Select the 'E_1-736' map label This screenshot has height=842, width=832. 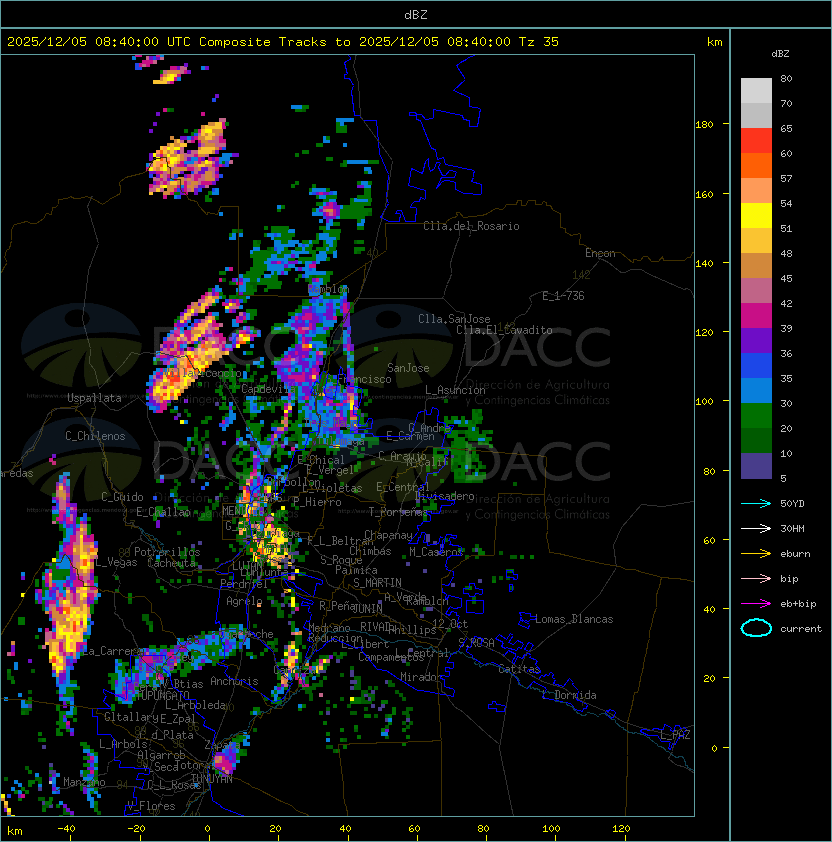coord(563,296)
